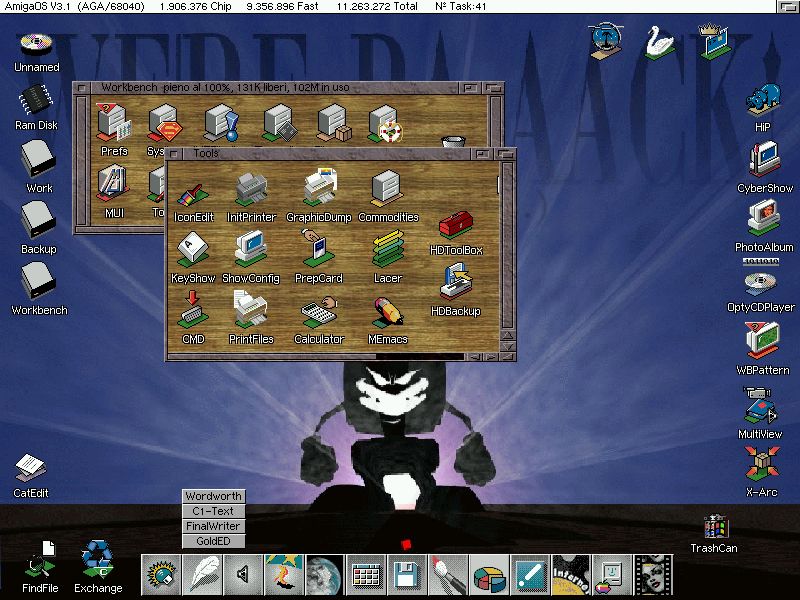The image size is (800, 600).
Task: Open the TrashCan icon on desktop
Action: 714,528
